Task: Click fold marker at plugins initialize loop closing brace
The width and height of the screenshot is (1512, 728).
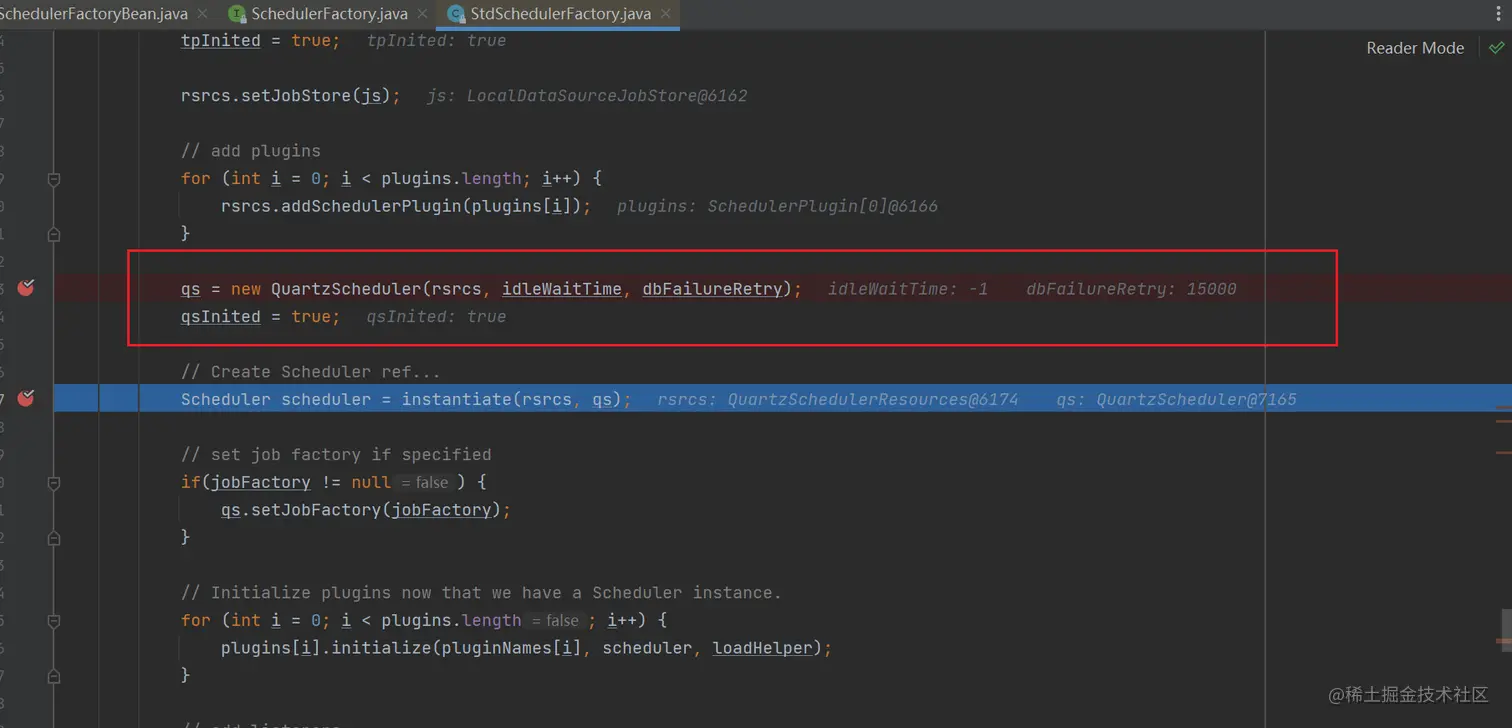Action: 54,676
